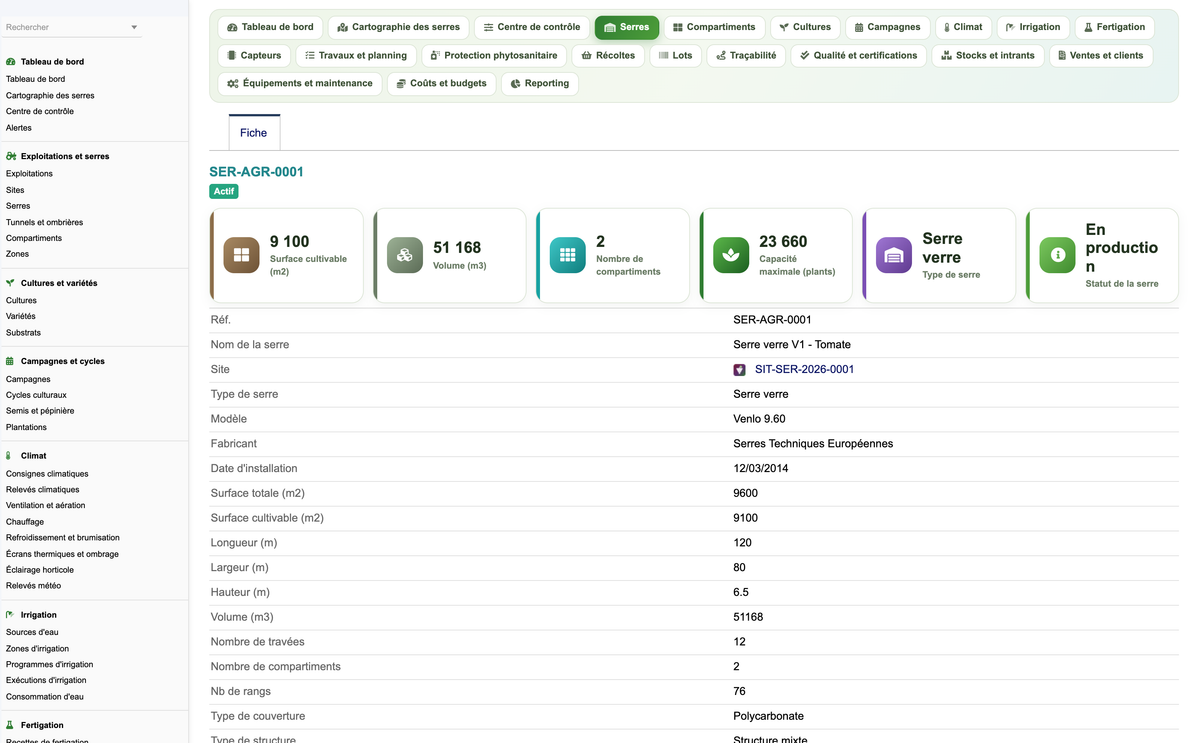Click the Type de serre purple warehouse icon
This screenshot has width=1200, height=743.
pos(894,255)
